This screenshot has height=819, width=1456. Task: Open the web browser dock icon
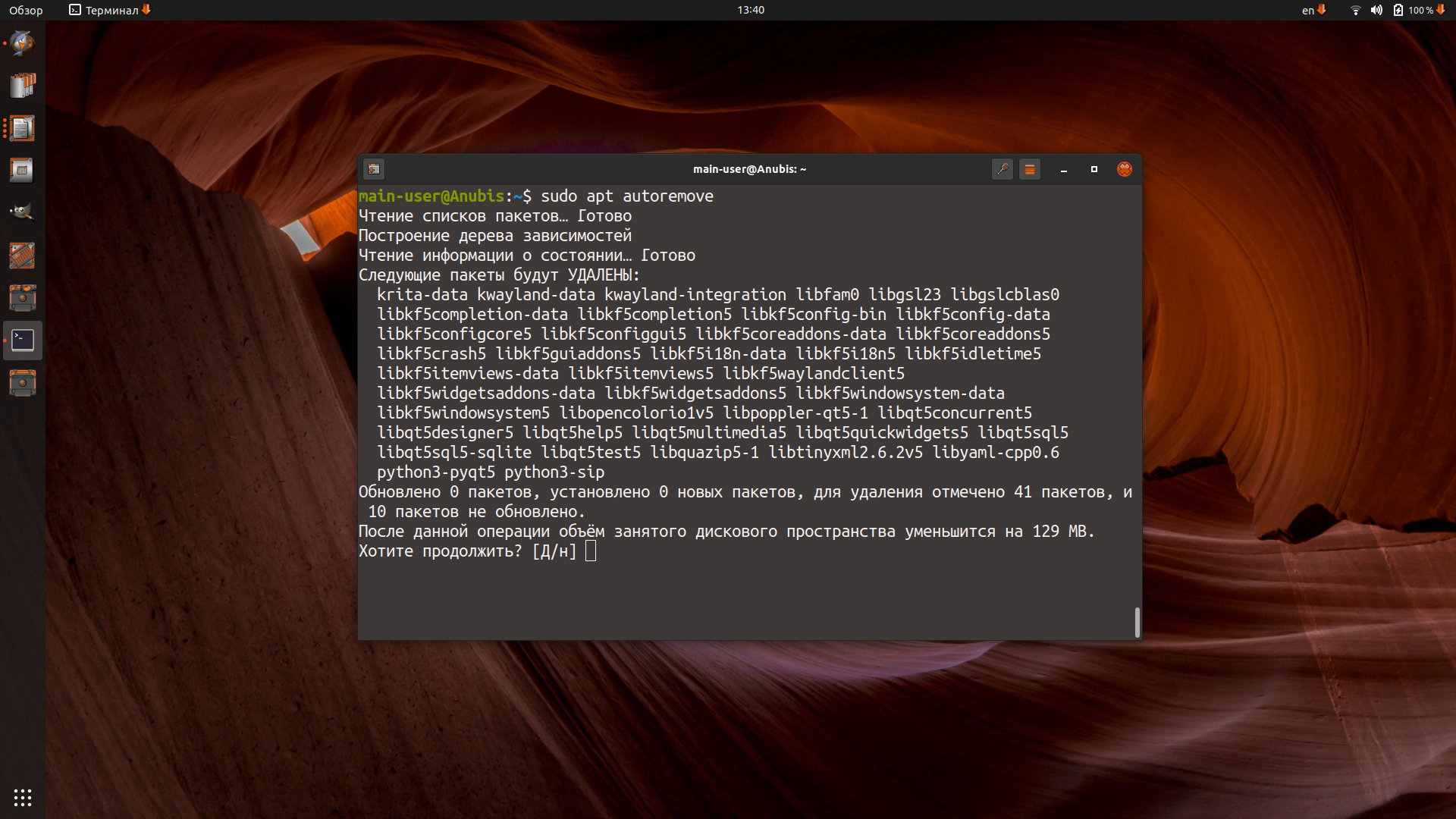(x=22, y=43)
